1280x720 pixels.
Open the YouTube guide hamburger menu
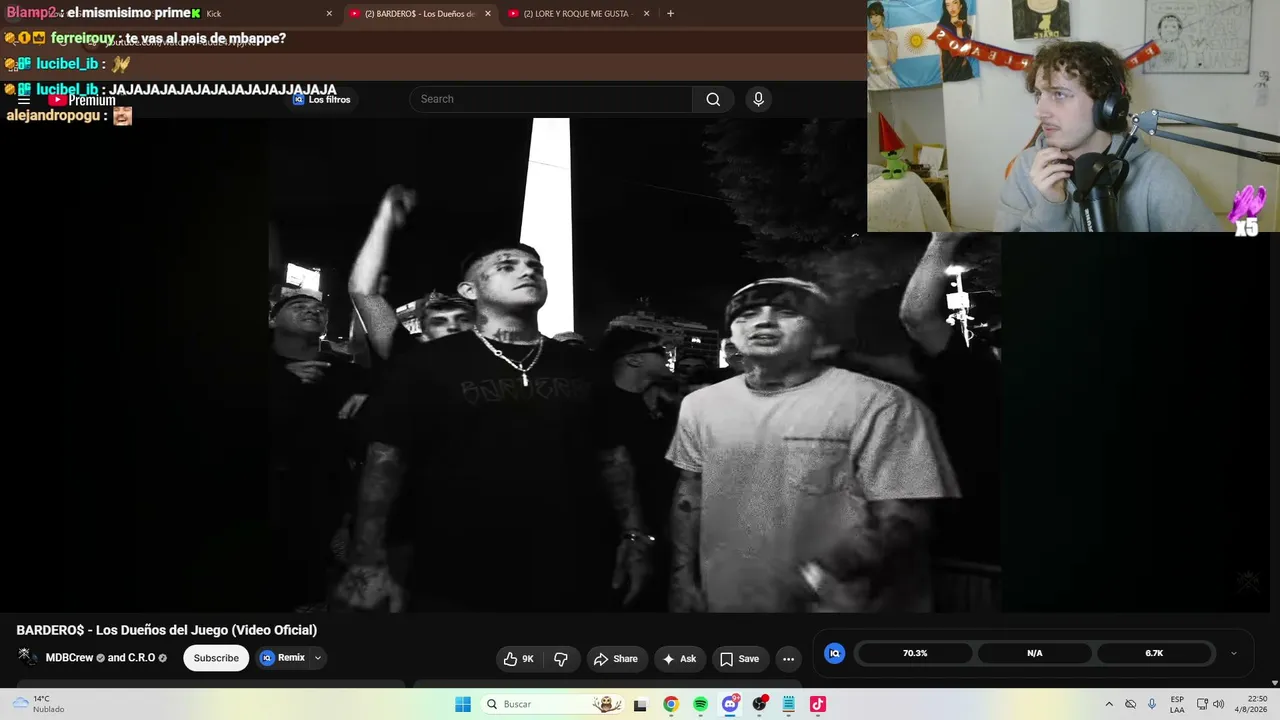click(24, 101)
